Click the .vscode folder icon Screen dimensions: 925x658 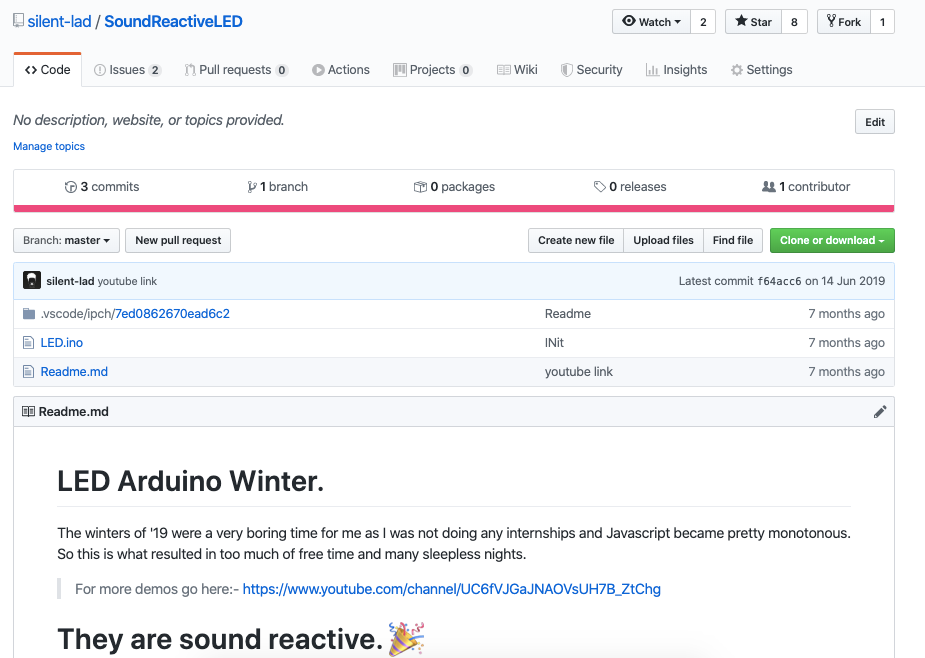pyautogui.click(x=29, y=313)
